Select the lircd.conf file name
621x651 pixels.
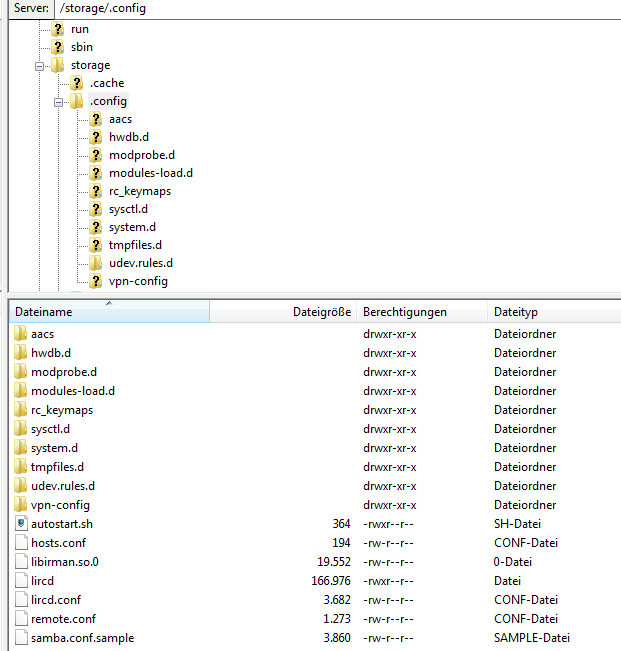click(x=56, y=600)
